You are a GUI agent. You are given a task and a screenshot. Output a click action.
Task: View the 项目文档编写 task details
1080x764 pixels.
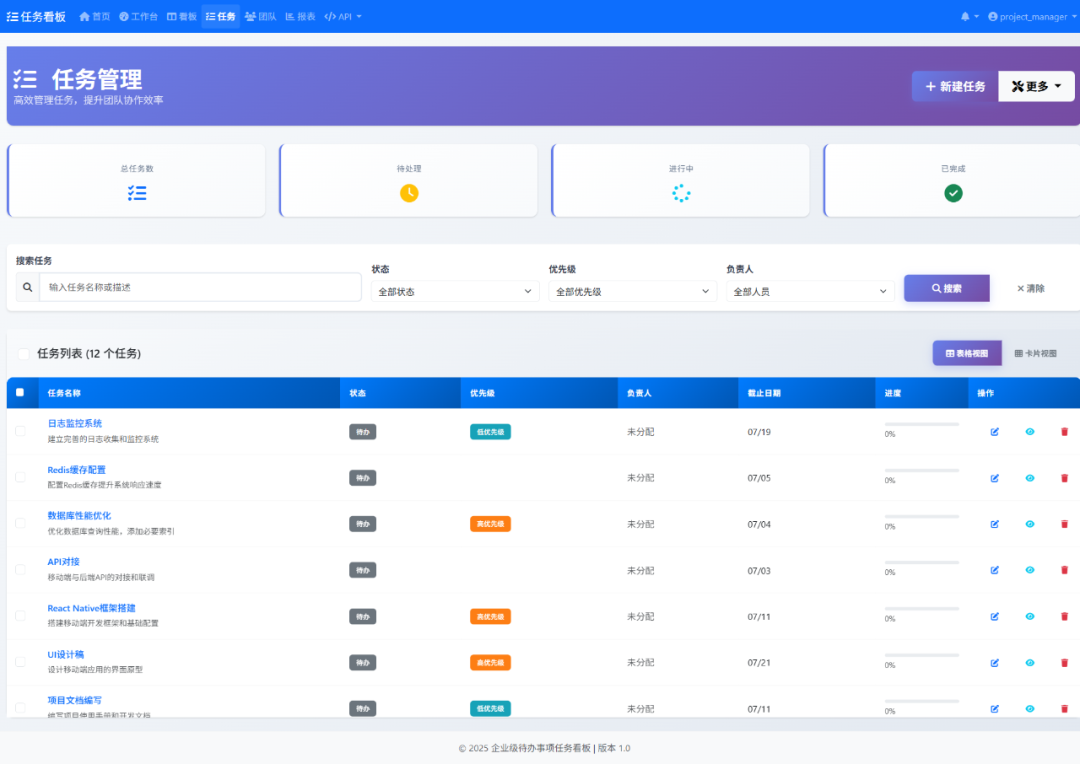1030,709
